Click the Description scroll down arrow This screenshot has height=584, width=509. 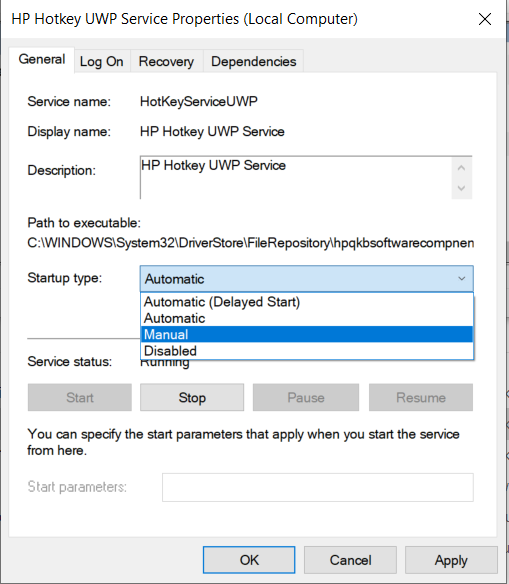coord(461,188)
